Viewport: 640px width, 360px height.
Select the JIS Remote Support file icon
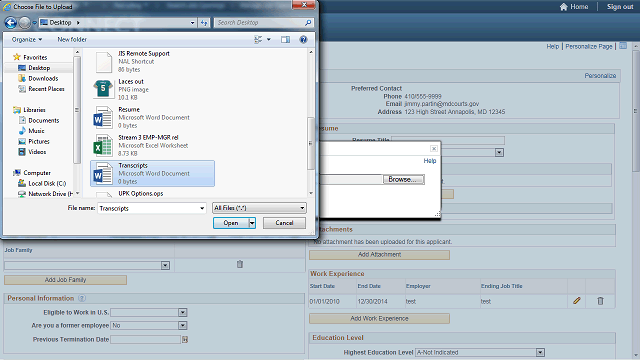(104, 62)
